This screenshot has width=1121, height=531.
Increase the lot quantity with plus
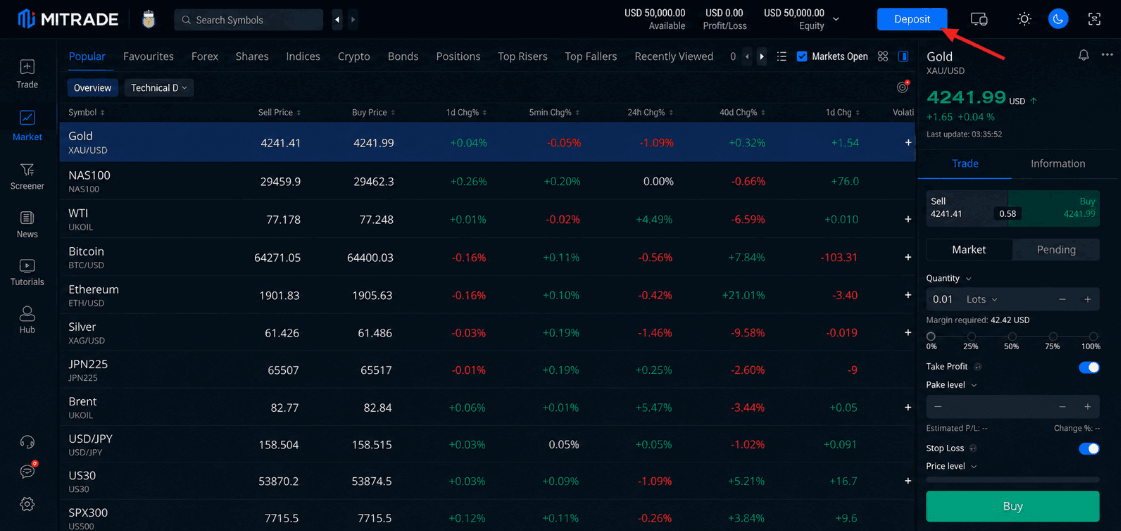point(1087,299)
